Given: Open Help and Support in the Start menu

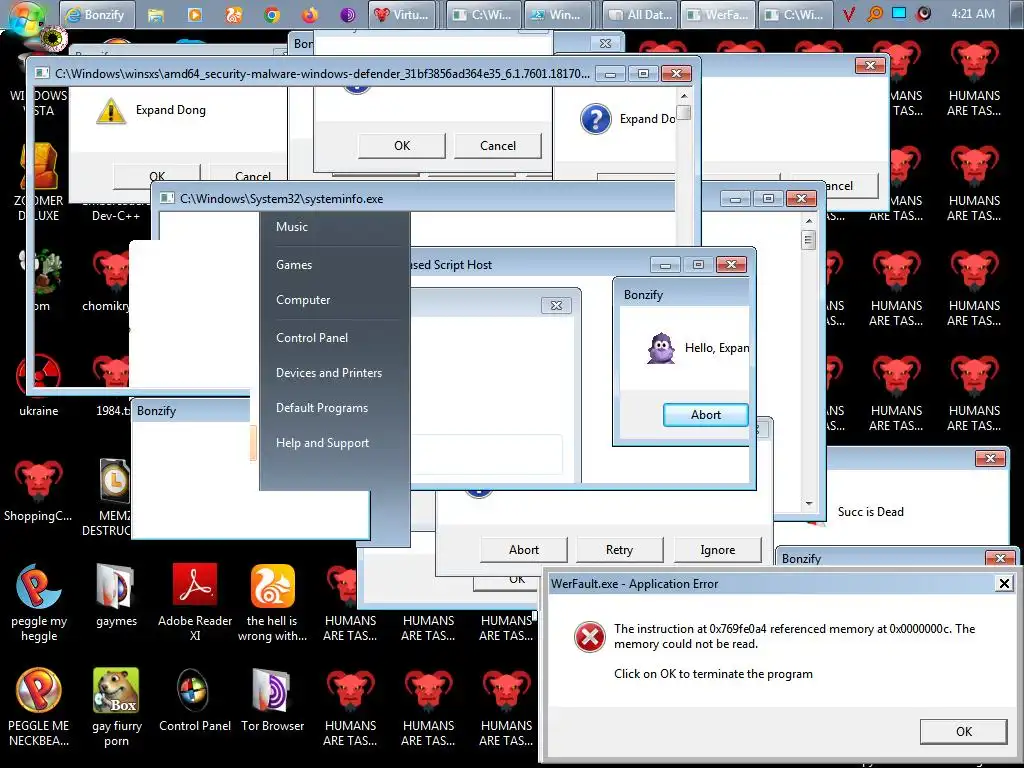Looking at the screenshot, I should (x=322, y=443).
